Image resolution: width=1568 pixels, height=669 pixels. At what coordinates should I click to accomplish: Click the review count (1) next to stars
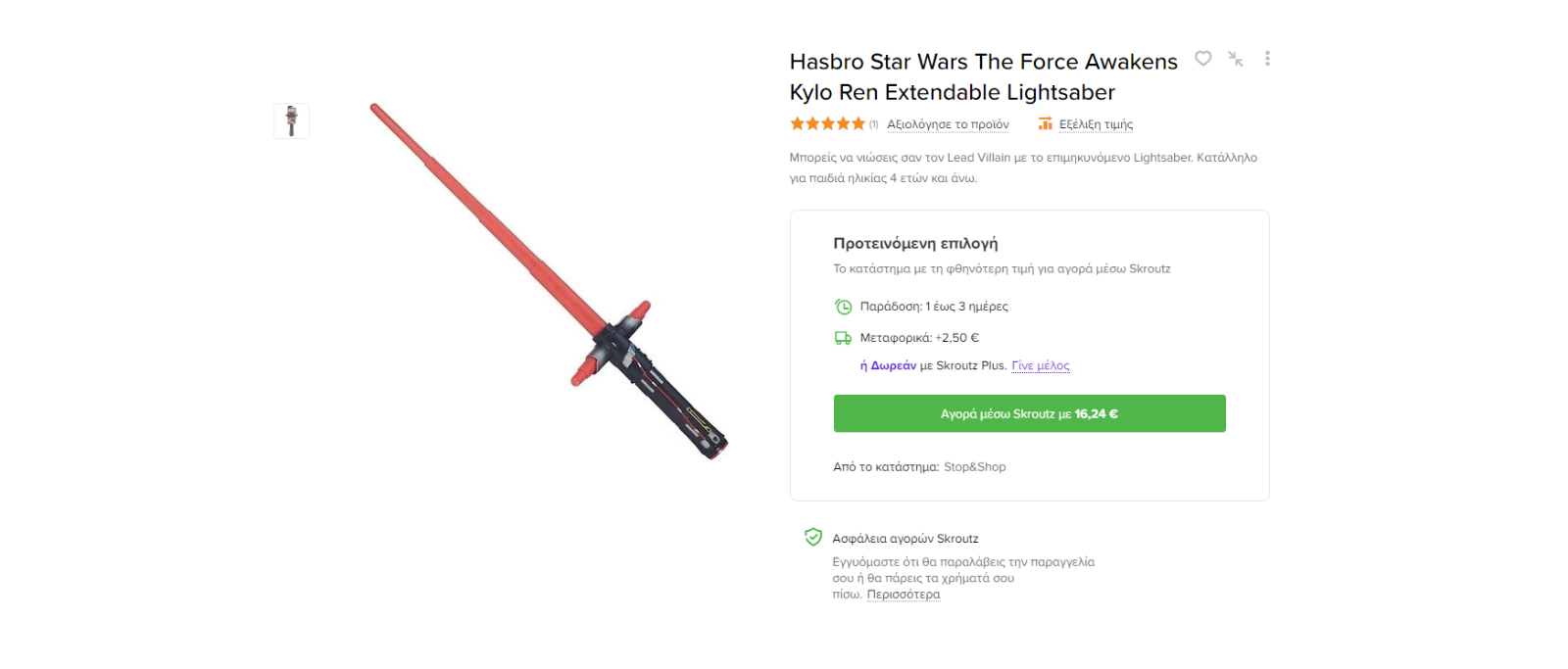tap(873, 124)
